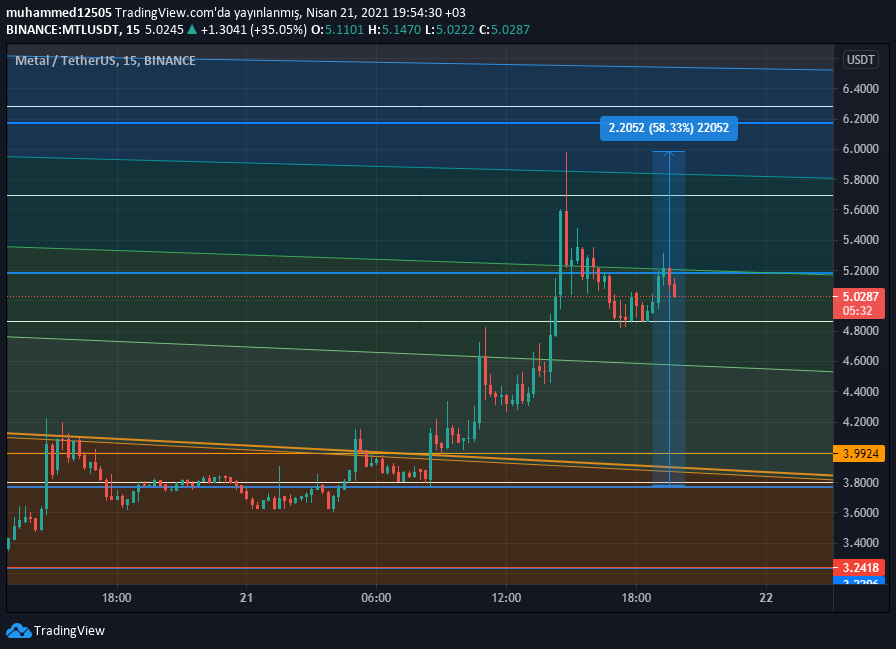Click the high value H:5.1470

[x=394, y=29]
